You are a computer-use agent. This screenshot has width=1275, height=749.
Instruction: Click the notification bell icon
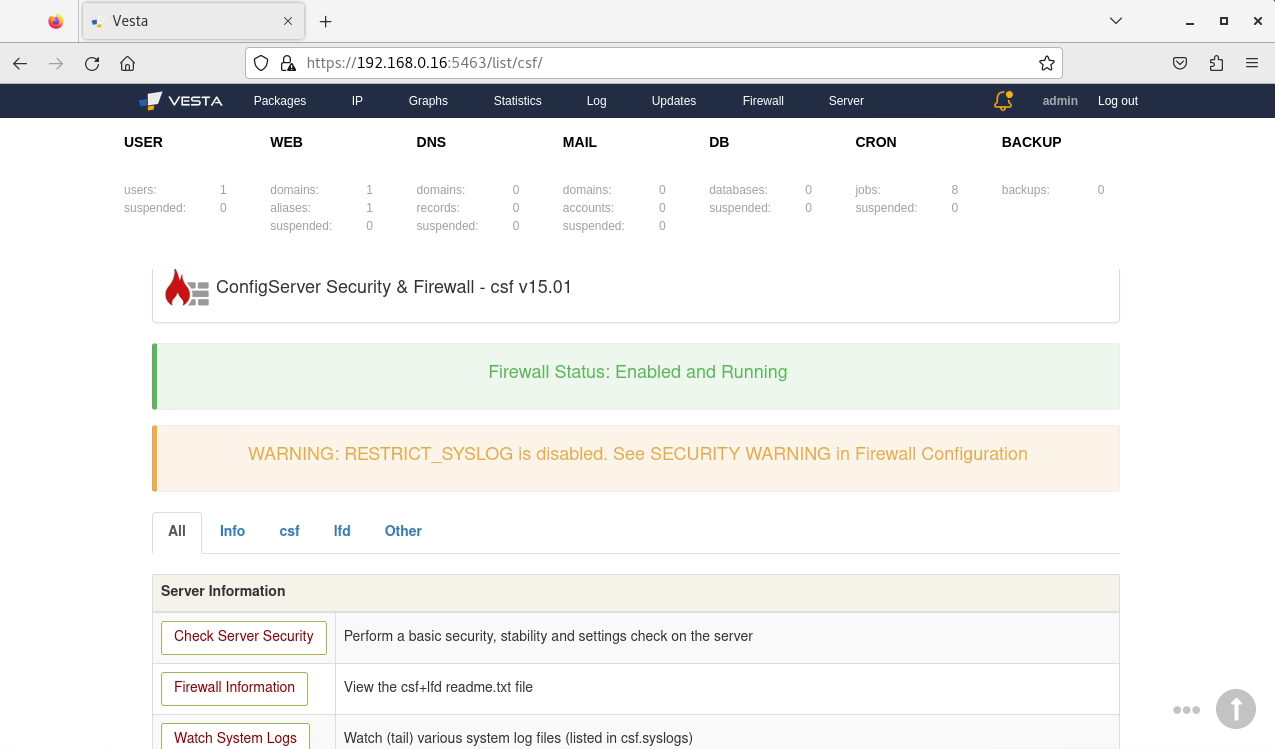tap(1002, 101)
